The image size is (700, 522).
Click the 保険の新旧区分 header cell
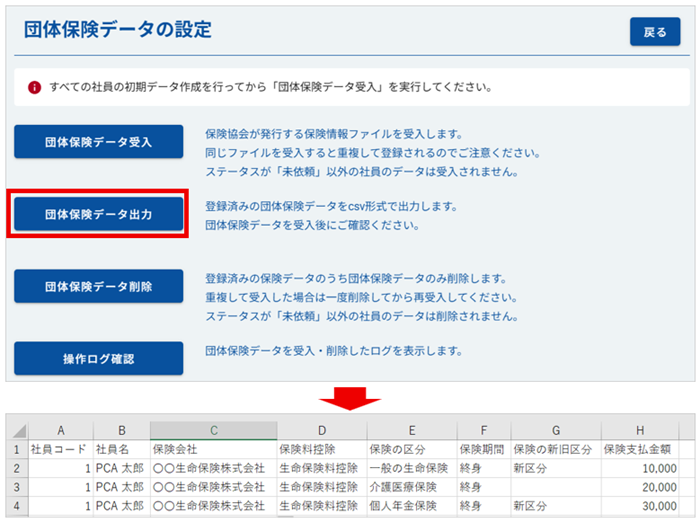[x=556, y=449]
